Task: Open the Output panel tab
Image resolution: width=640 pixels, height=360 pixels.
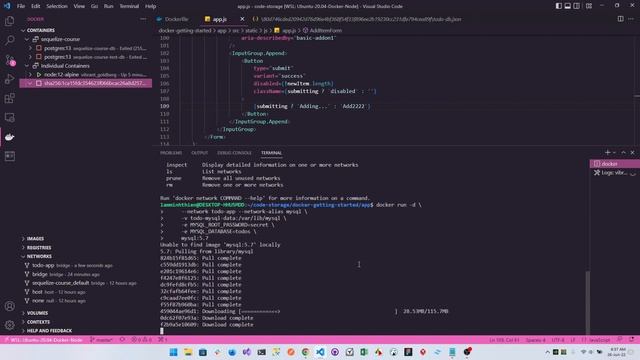Action: click(200, 153)
